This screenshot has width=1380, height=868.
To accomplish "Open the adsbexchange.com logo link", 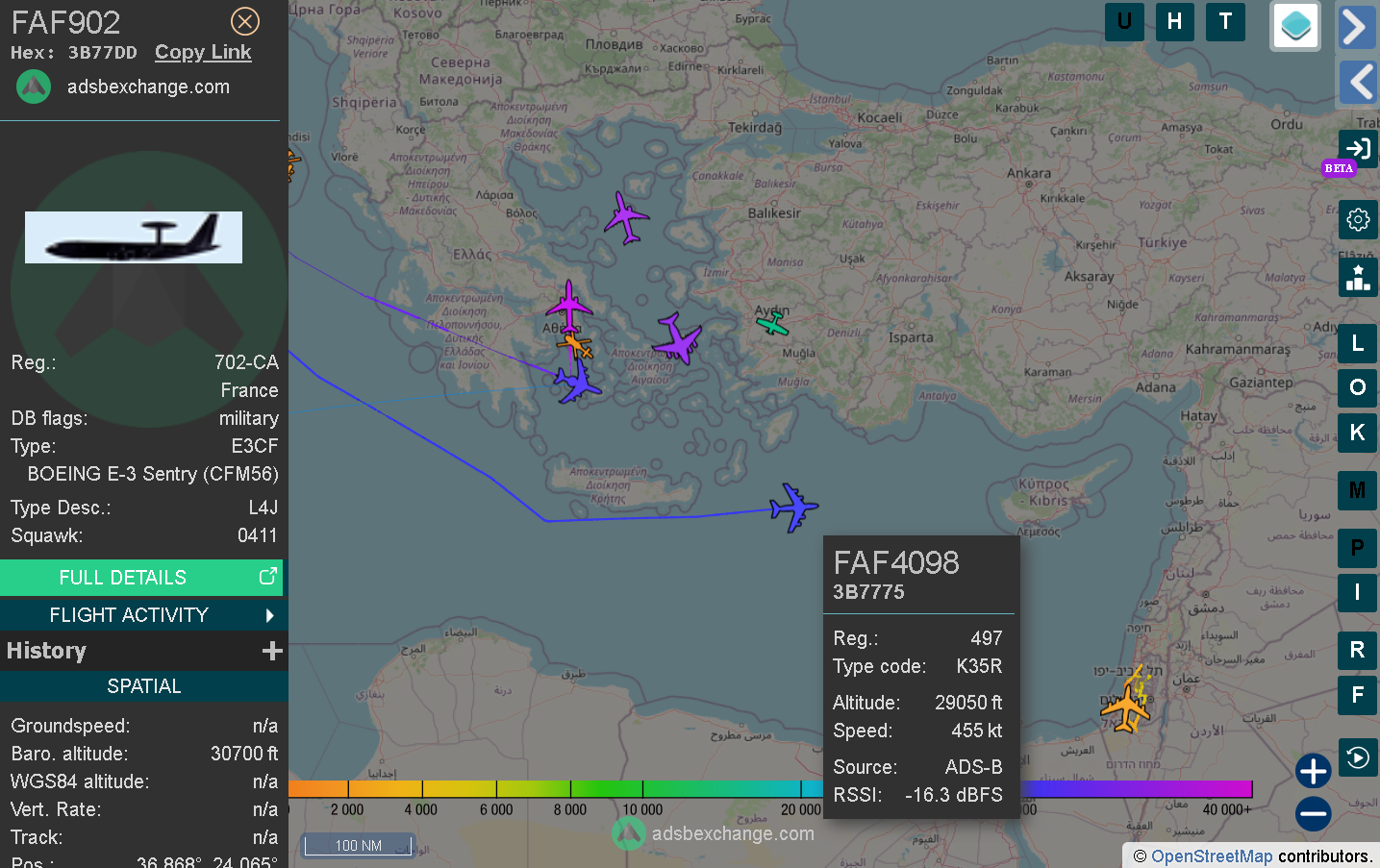I will click(34, 87).
